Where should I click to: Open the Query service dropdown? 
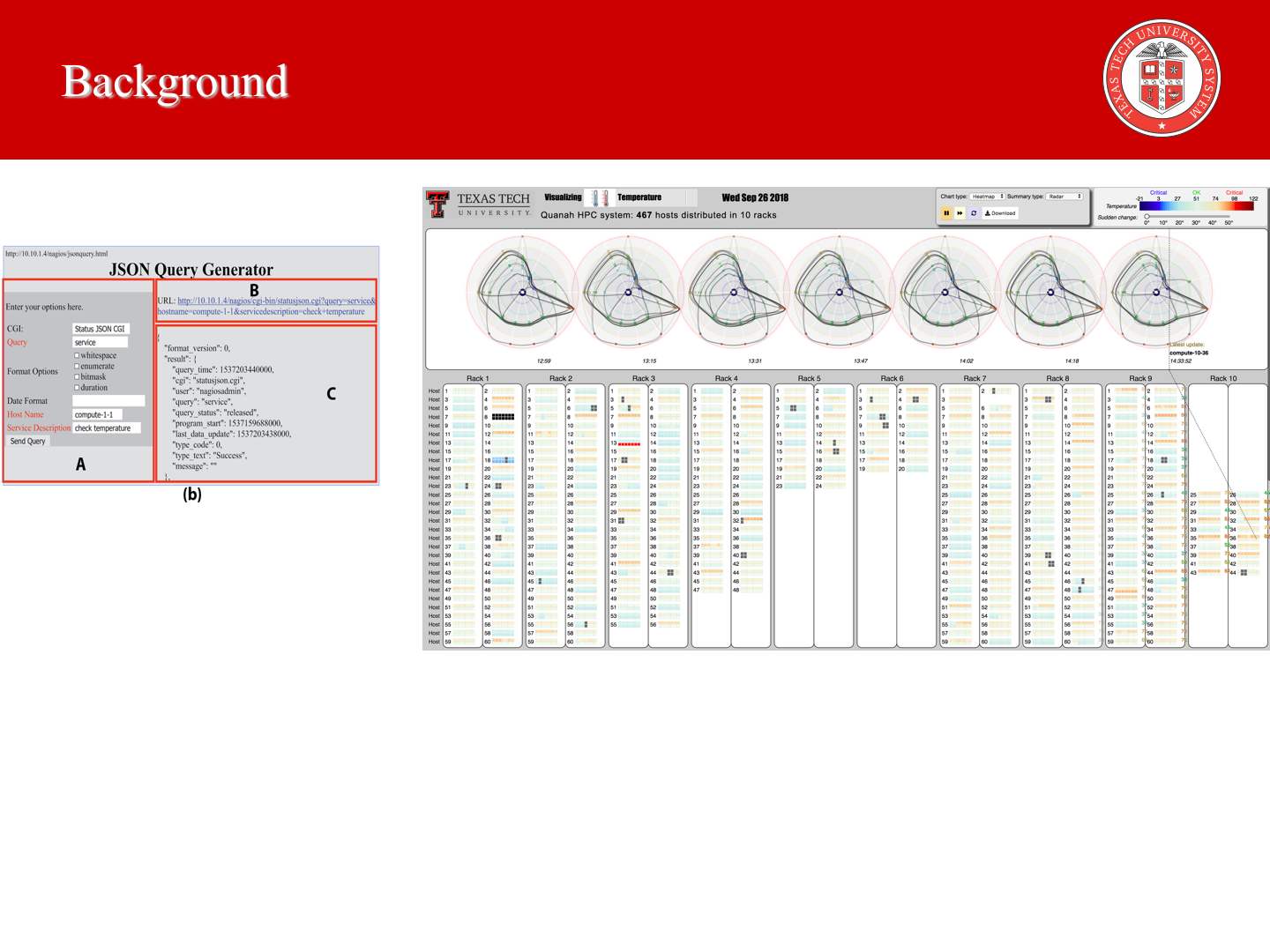click(x=100, y=342)
